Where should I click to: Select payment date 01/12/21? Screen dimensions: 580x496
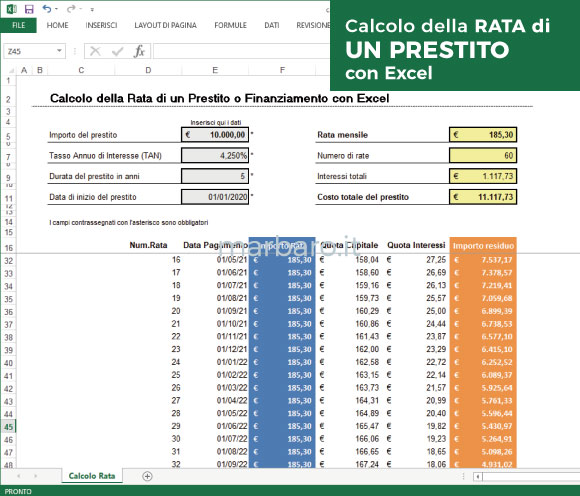(x=232, y=349)
